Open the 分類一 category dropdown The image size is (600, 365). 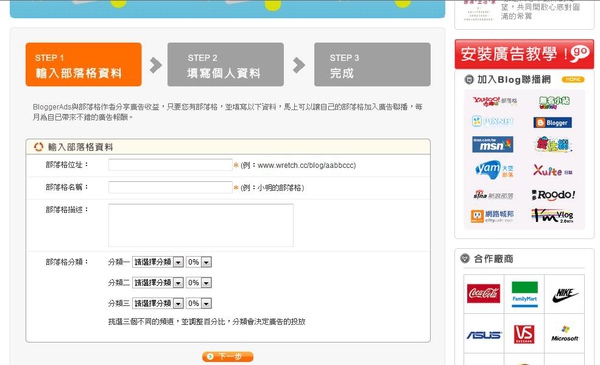tap(158, 262)
